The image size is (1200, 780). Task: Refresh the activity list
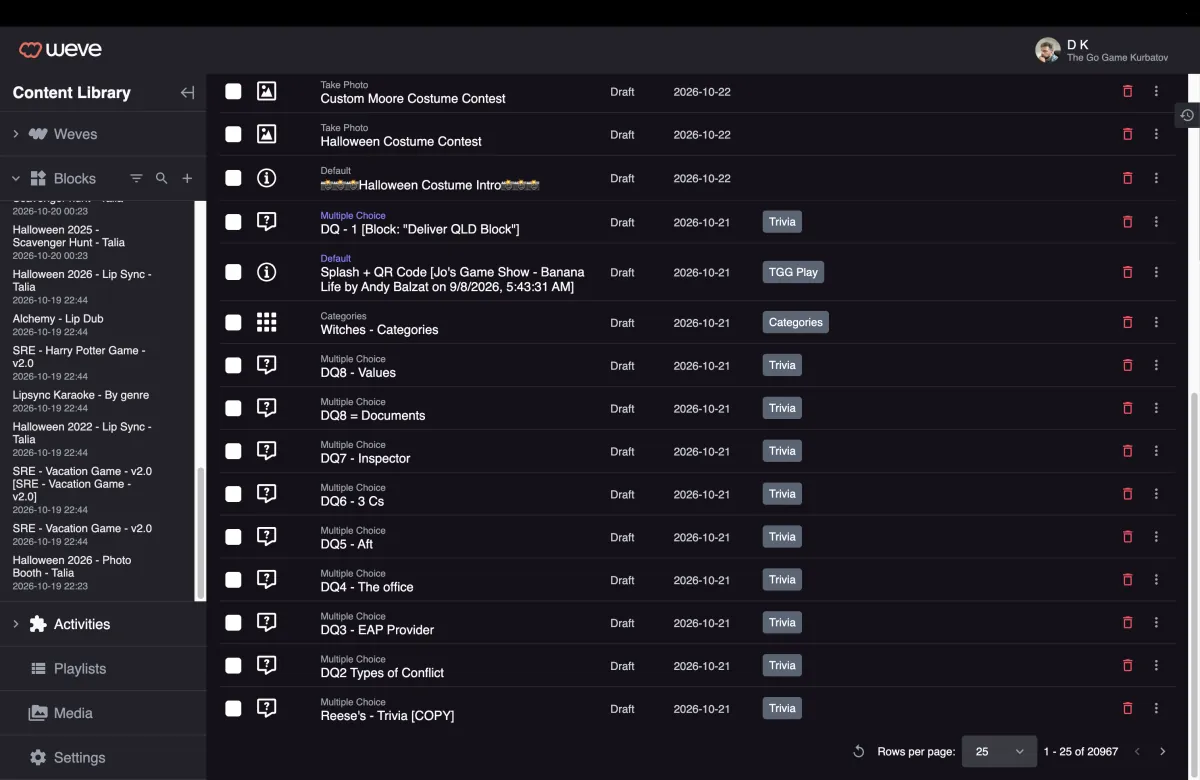858,751
